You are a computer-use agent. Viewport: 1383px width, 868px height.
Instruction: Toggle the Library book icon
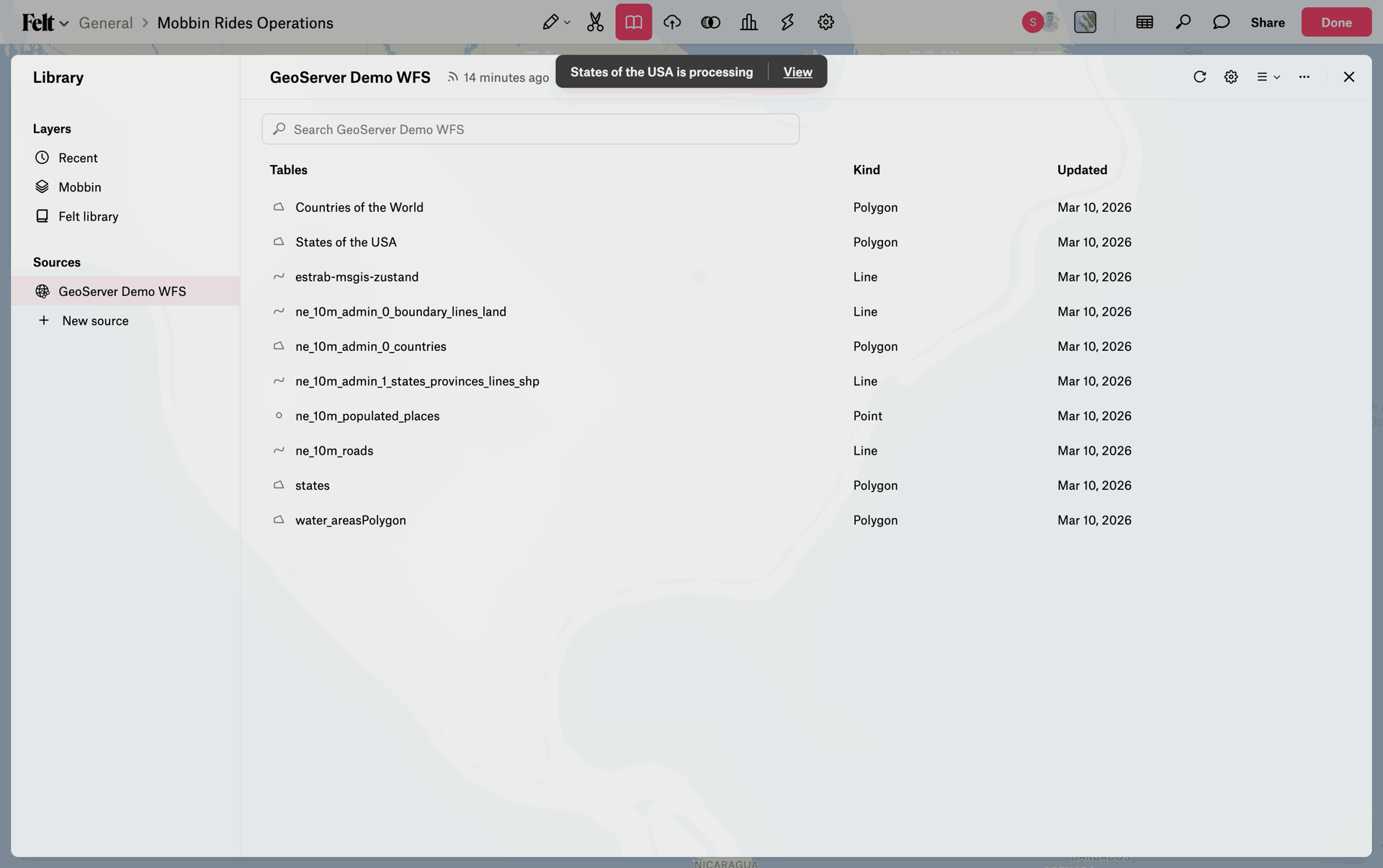tap(633, 22)
